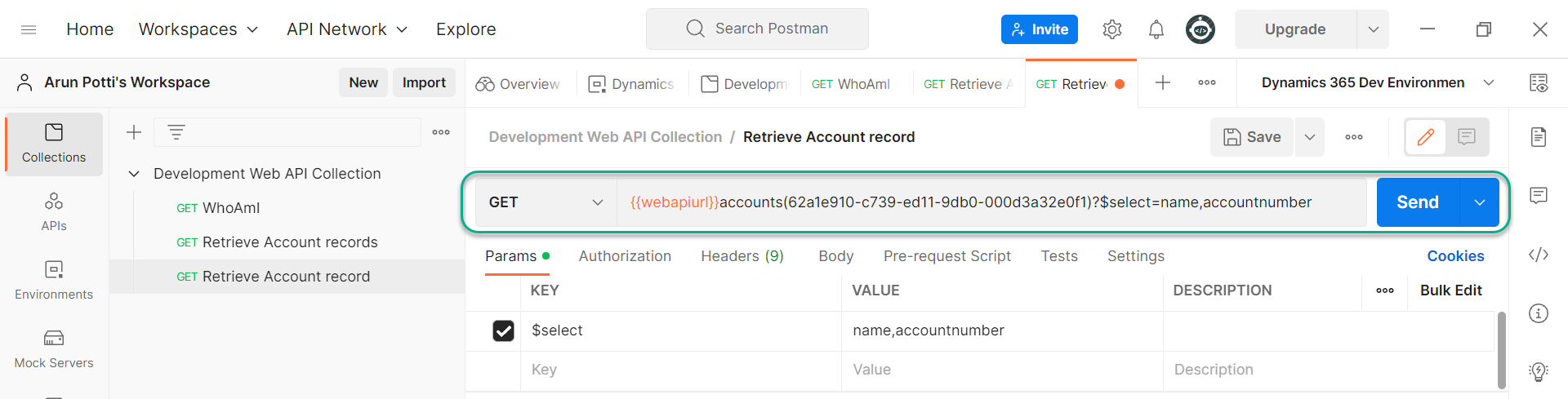Switch to the request Settings tab
Viewport: 1568px width, 399px height.
1136,256
